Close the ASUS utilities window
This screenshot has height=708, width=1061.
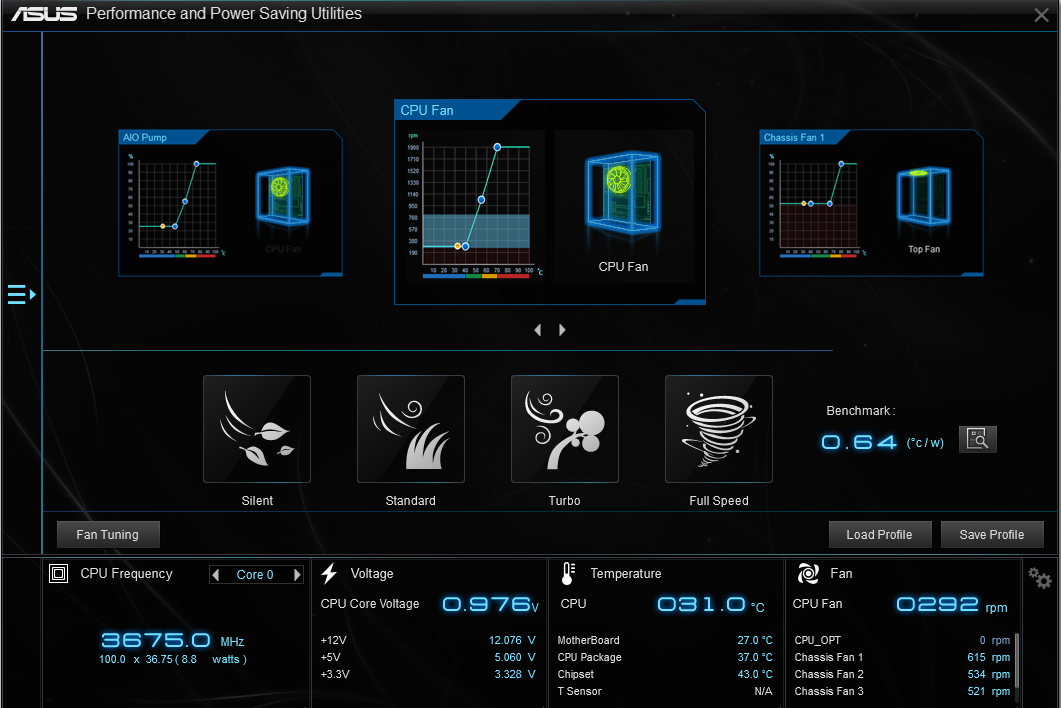click(1041, 15)
